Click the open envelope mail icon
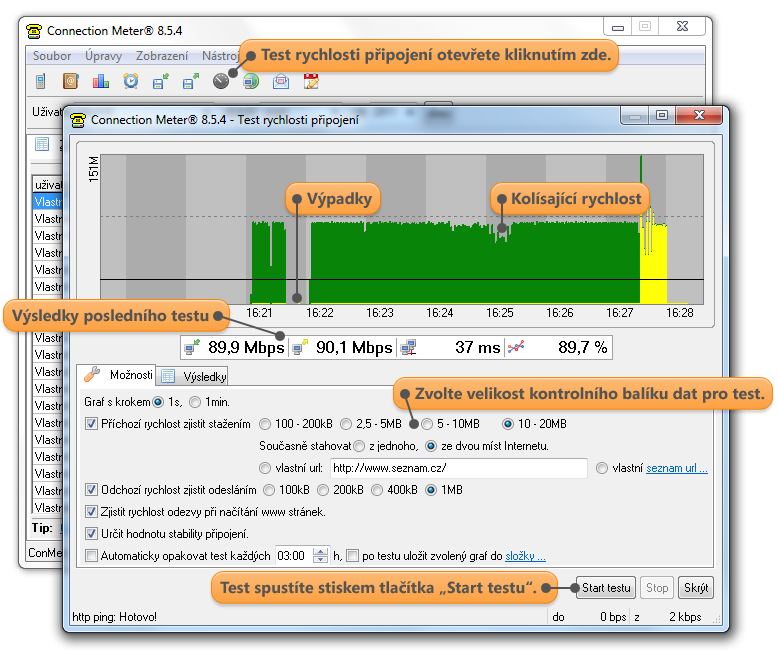This screenshot has width=778, height=650. [281, 81]
